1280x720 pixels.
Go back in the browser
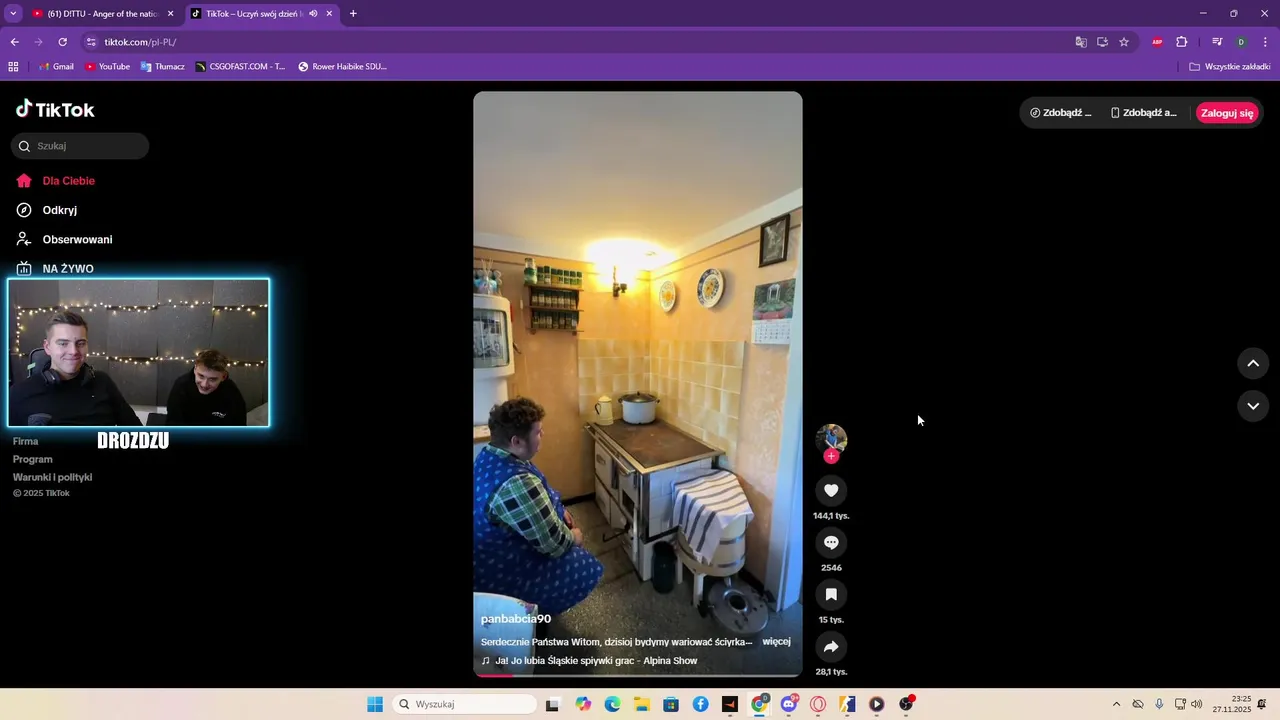(x=14, y=42)
